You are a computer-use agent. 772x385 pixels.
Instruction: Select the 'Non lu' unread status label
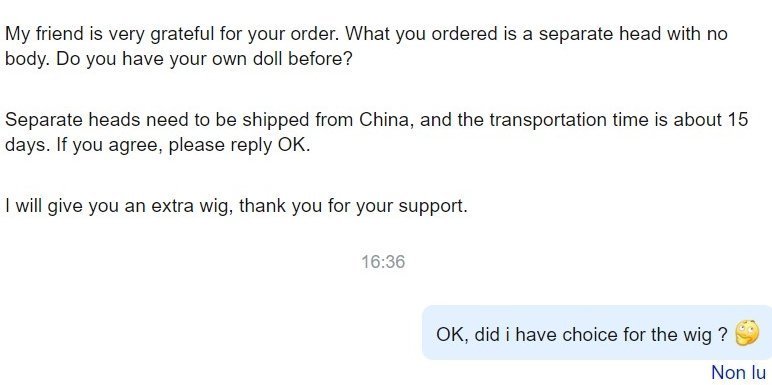[739, 373]
